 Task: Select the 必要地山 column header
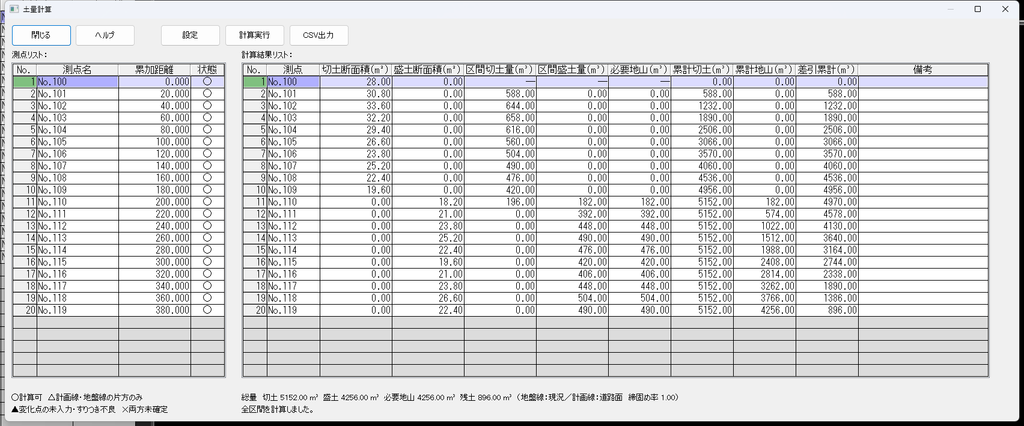pyautogui.click(x=639, y=69)
